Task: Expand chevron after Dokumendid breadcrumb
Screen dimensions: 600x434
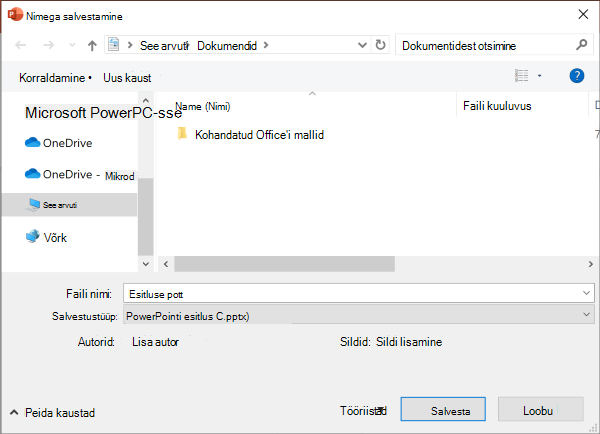Action: pos(266,46)
